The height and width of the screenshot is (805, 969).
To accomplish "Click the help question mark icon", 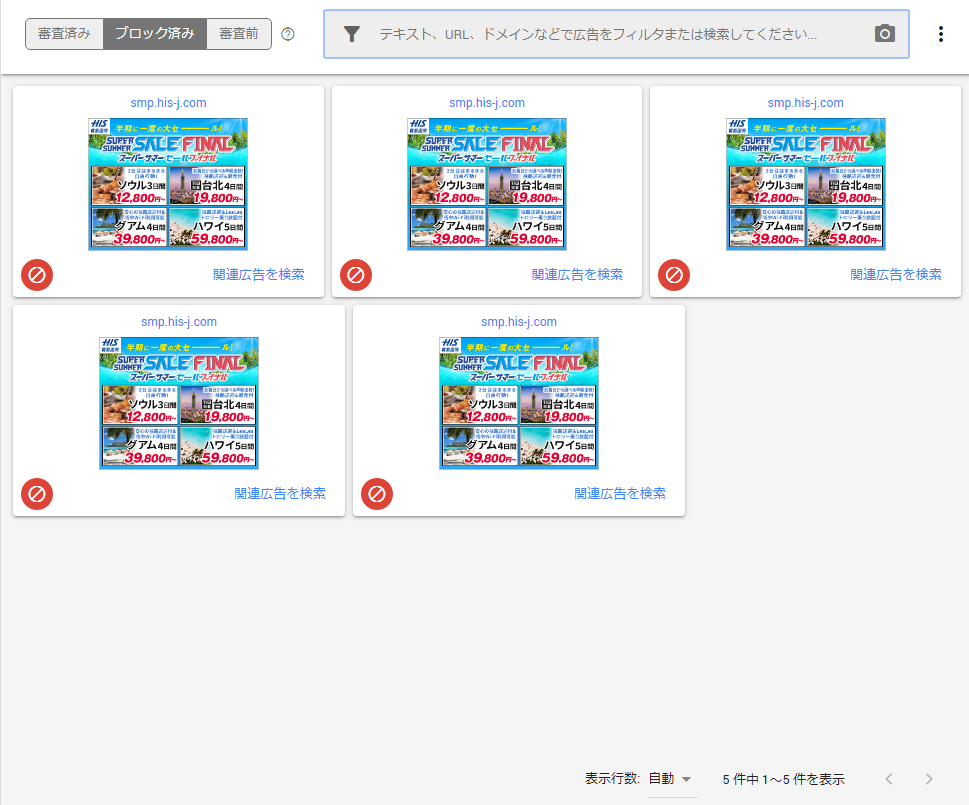I will (x=288, y=34).
